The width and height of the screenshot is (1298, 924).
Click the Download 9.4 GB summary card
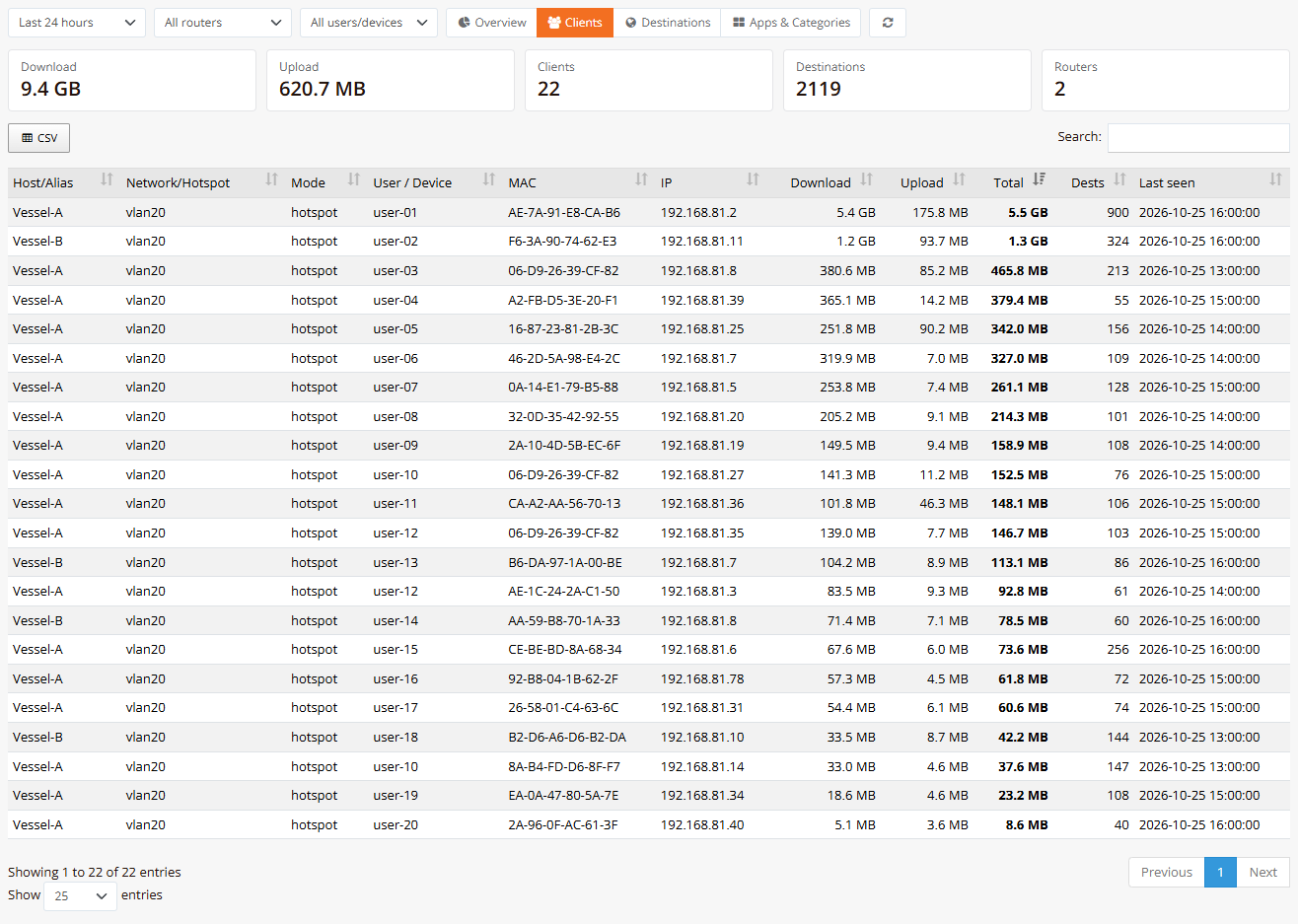pyautogui.click(x=132, y=80)
